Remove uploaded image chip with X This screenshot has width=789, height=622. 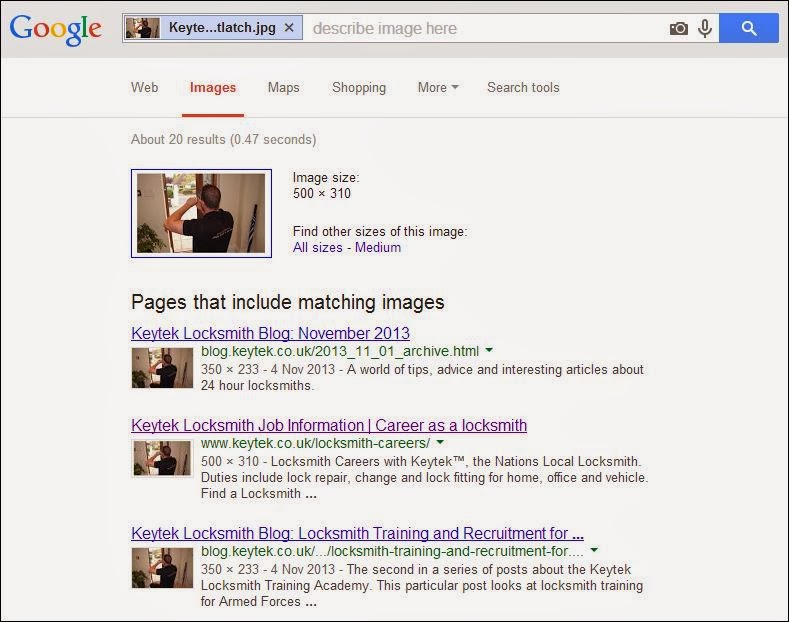pos(289,28)
